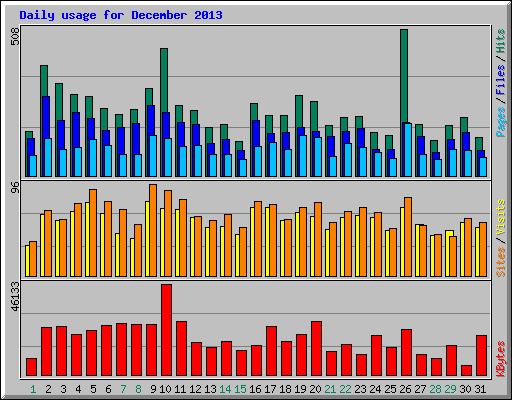Image resolution: width=512 pixels, height=400 pixels.
Task: Click day label '21' on the x-axis
Action: click(x=330, y=389)
